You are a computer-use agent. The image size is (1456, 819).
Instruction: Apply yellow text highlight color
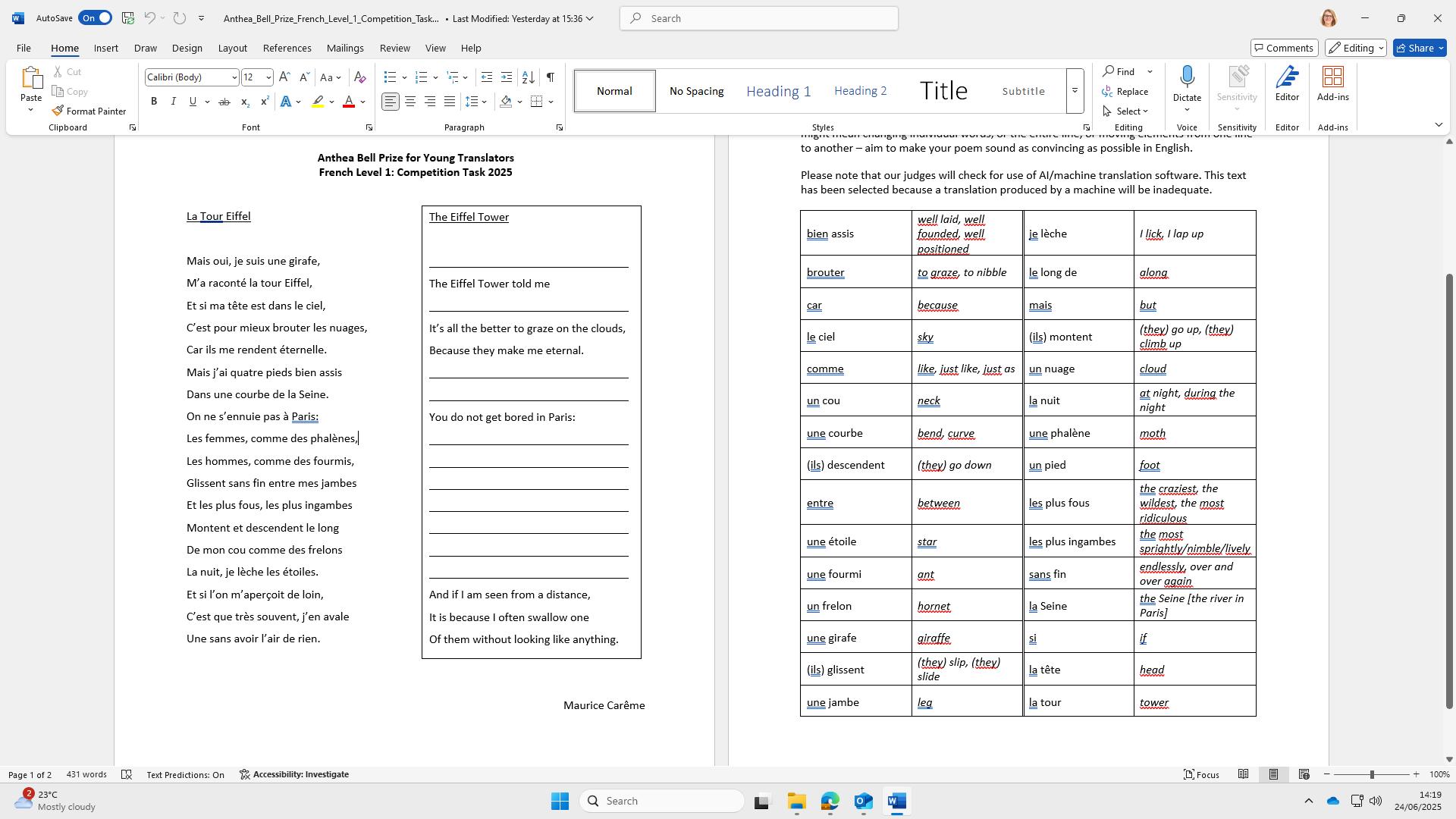click(x=318, y=102)
